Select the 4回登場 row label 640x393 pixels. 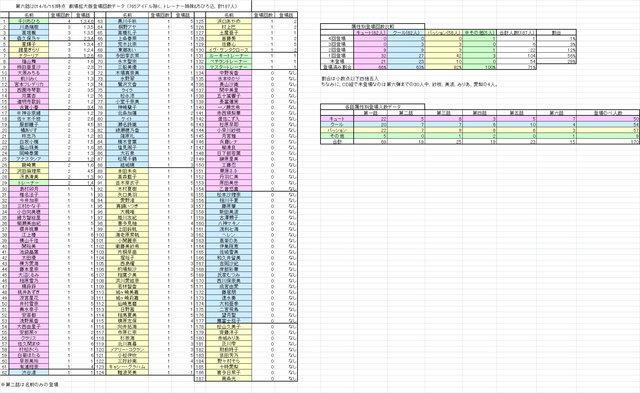[x=337, y=38]
